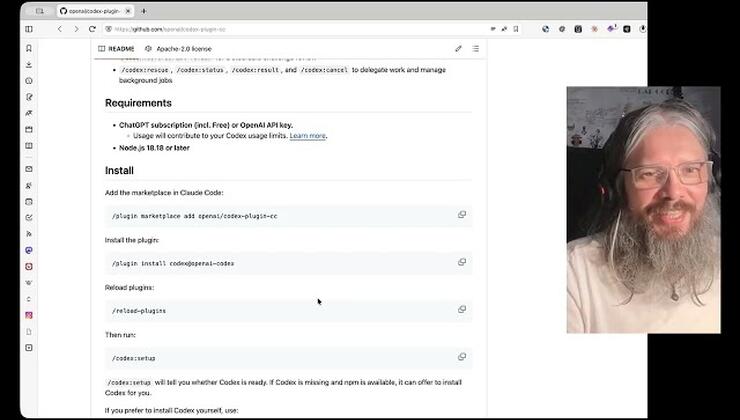
Task: Close the codex-plugin-cc browser tab
Action: coord(127,11)
